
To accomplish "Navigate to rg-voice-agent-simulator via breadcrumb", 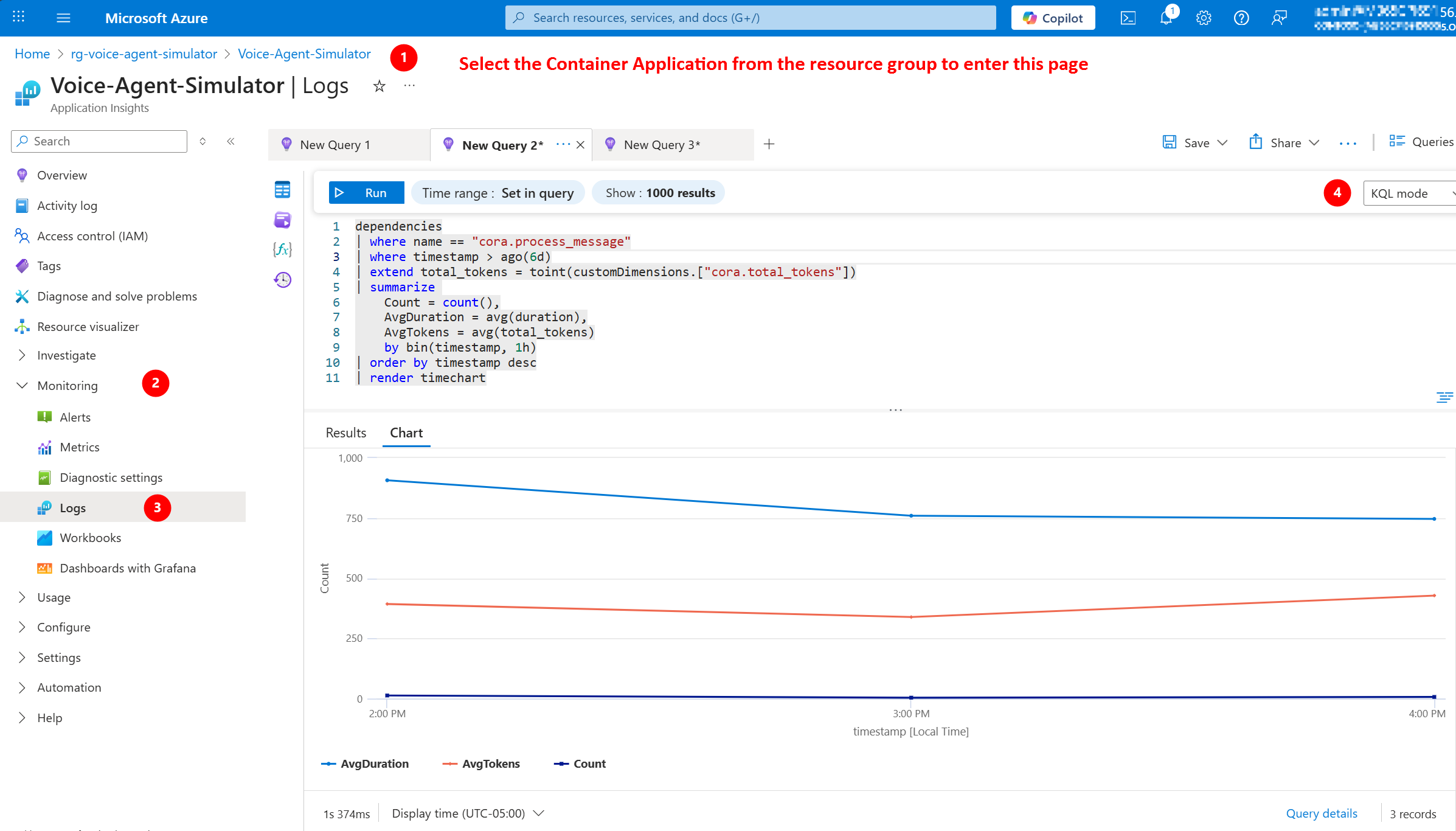I will 144,54.
